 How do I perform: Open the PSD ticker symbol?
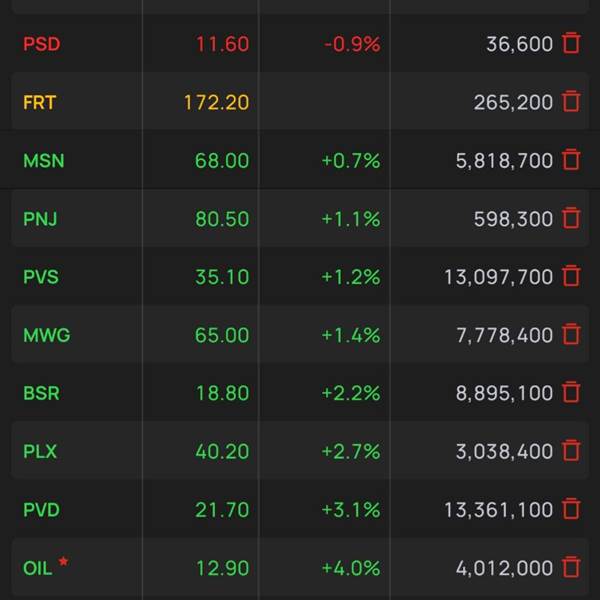[x=42, y=44]
